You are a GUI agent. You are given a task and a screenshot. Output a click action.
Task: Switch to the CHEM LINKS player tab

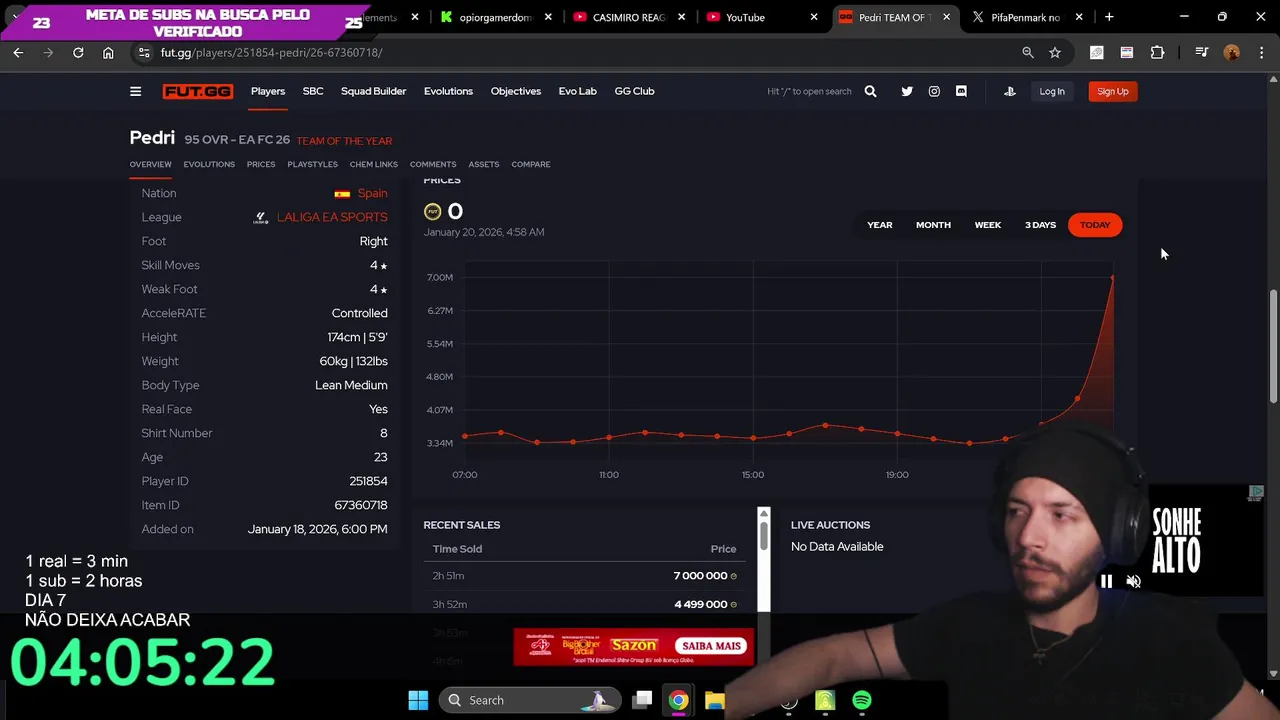374,164
